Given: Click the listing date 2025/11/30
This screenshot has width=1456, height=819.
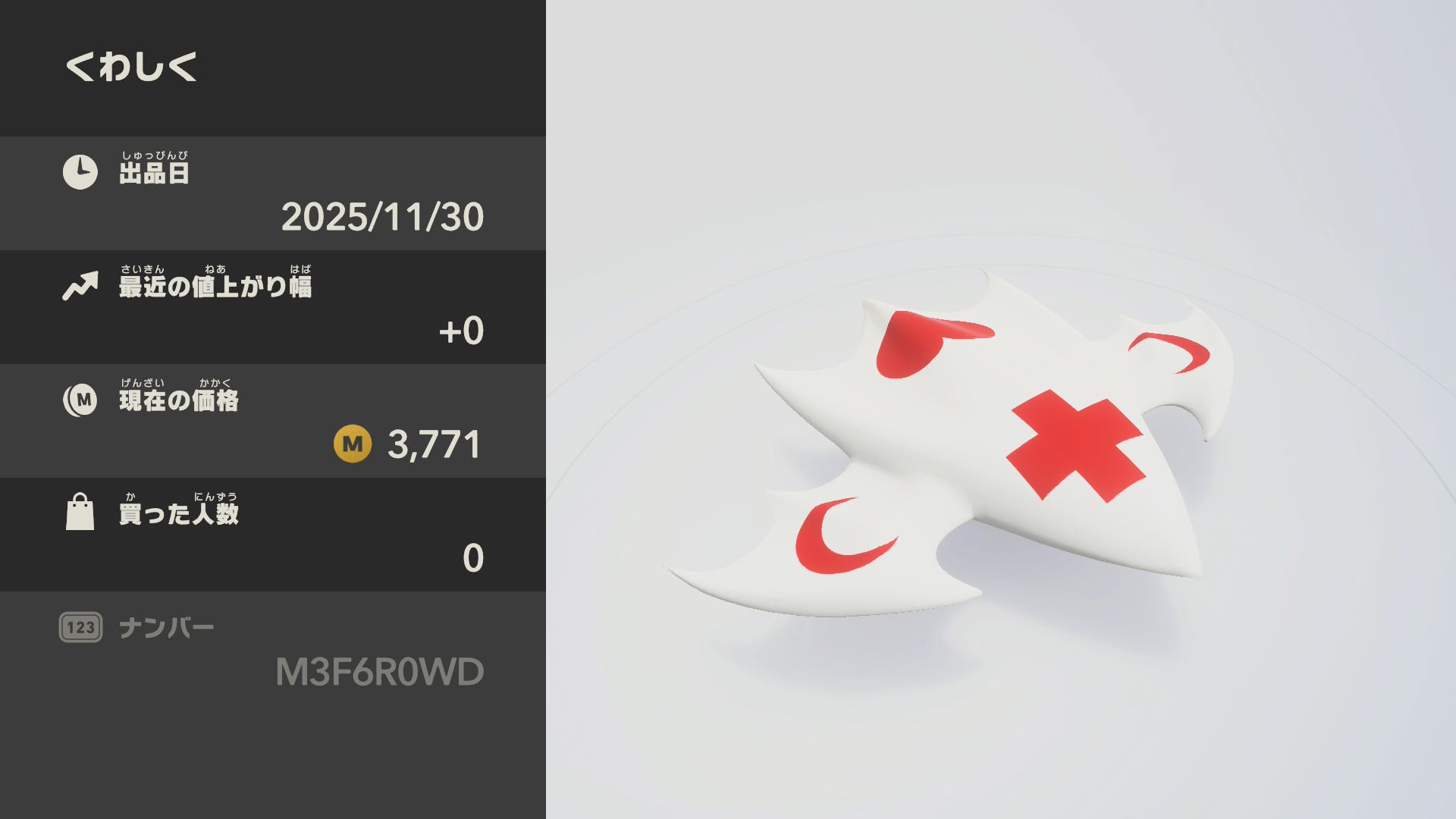Looking at the screenshot, I should 382,218.
